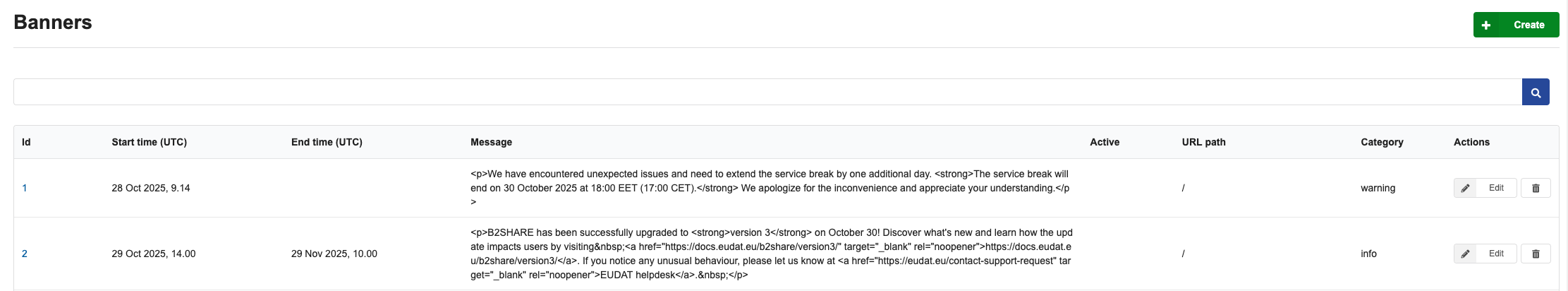Click the magnifier search button
Viewport: 1568px width, 291px height.
[1536, 92]
